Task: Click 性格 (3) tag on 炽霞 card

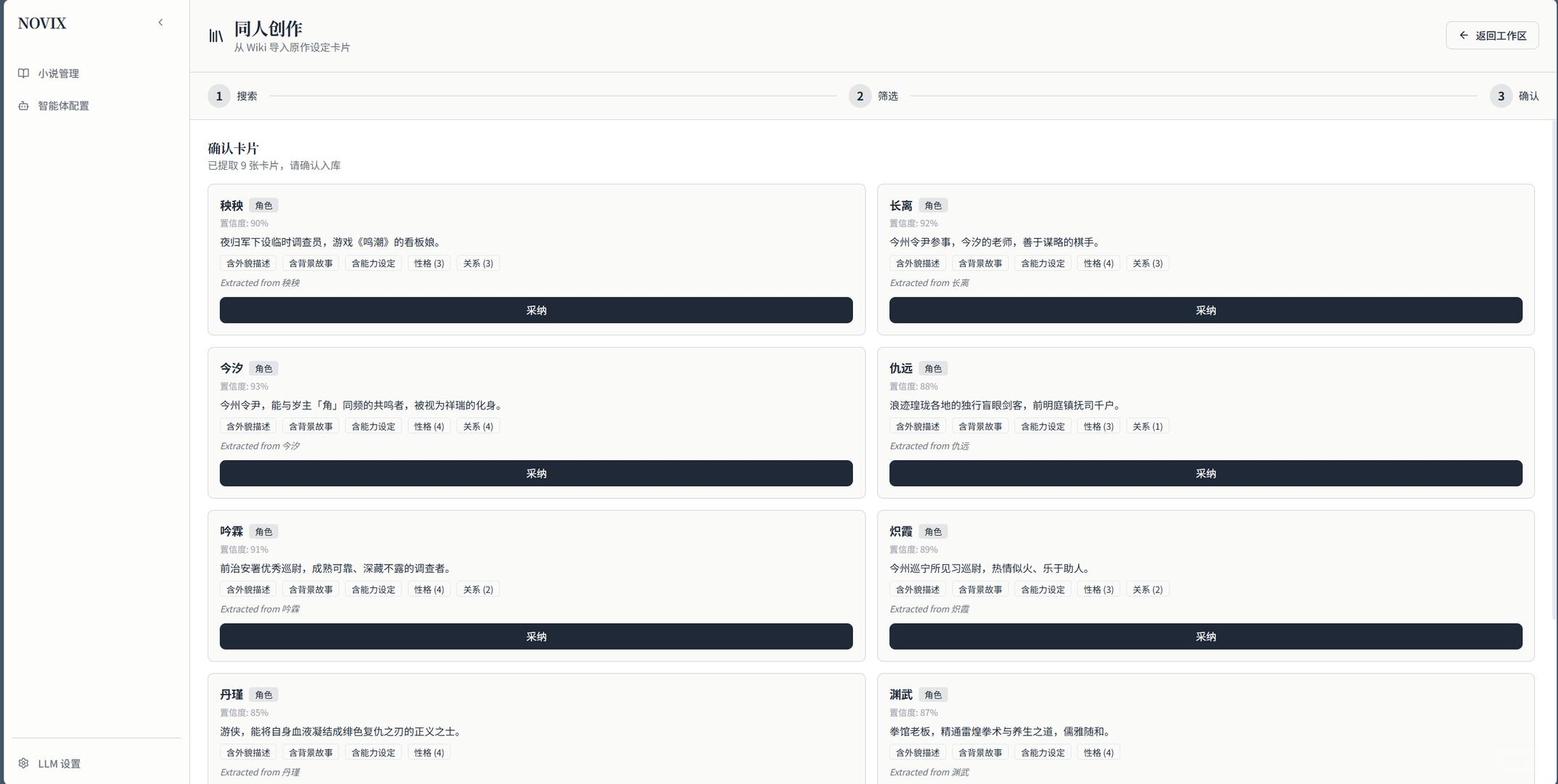Action: [1098, 589]
